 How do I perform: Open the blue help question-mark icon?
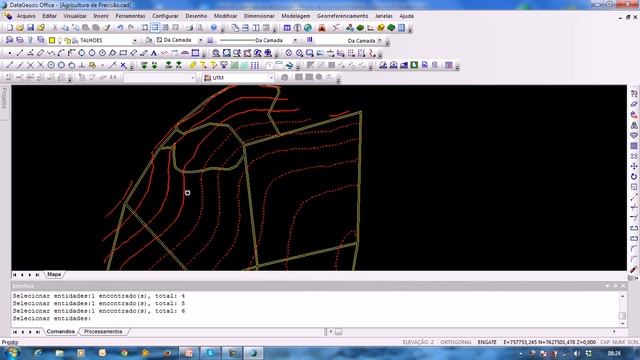coord(213,28)
